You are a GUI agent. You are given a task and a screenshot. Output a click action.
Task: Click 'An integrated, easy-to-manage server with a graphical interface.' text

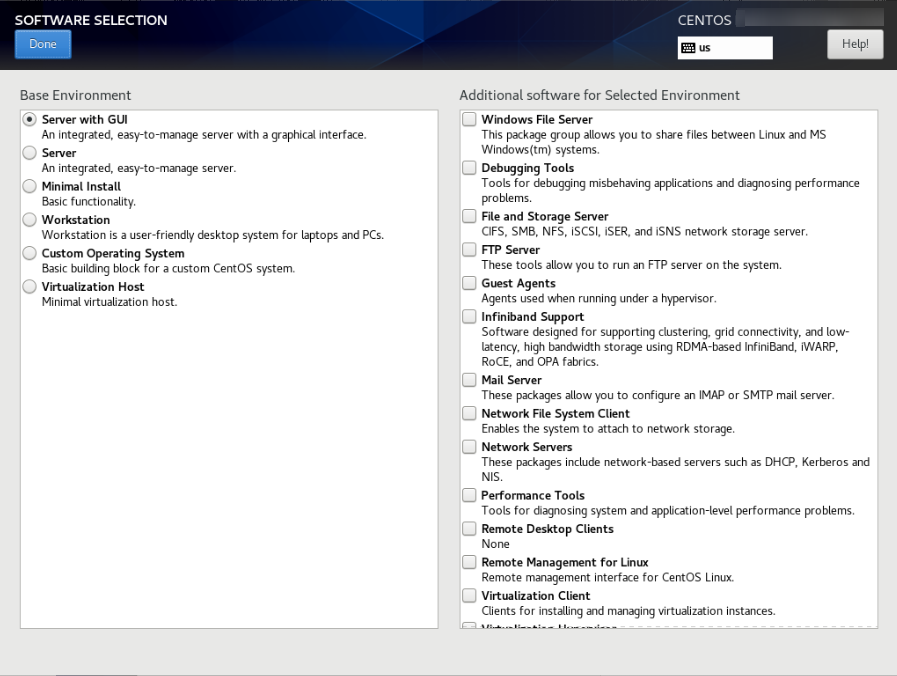click(204, 135)
